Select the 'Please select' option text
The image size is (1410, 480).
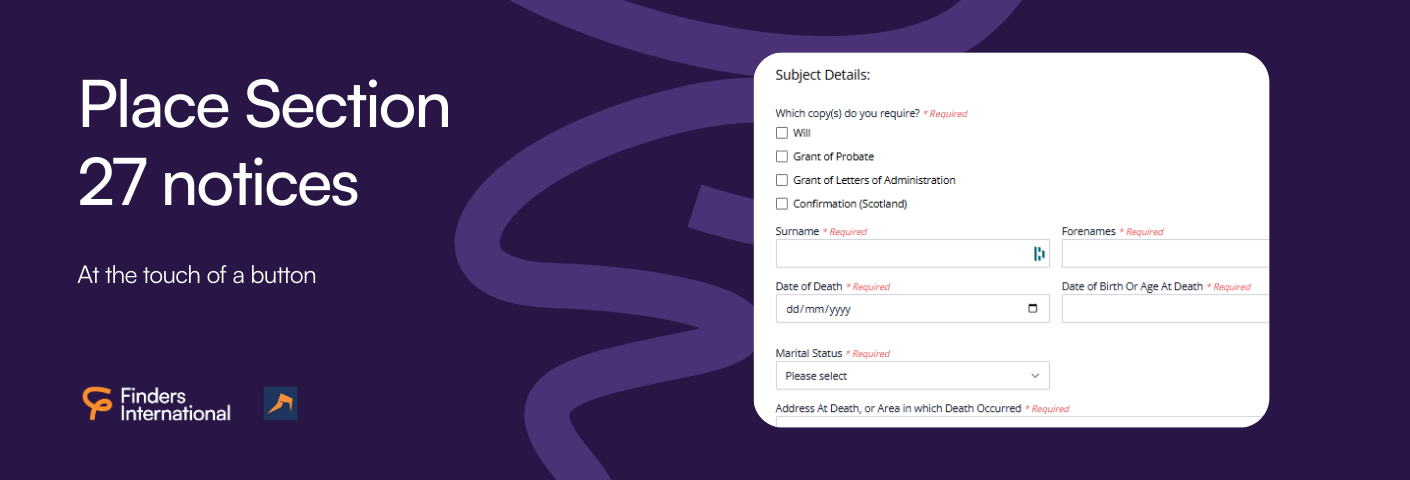tap(816, 376)
